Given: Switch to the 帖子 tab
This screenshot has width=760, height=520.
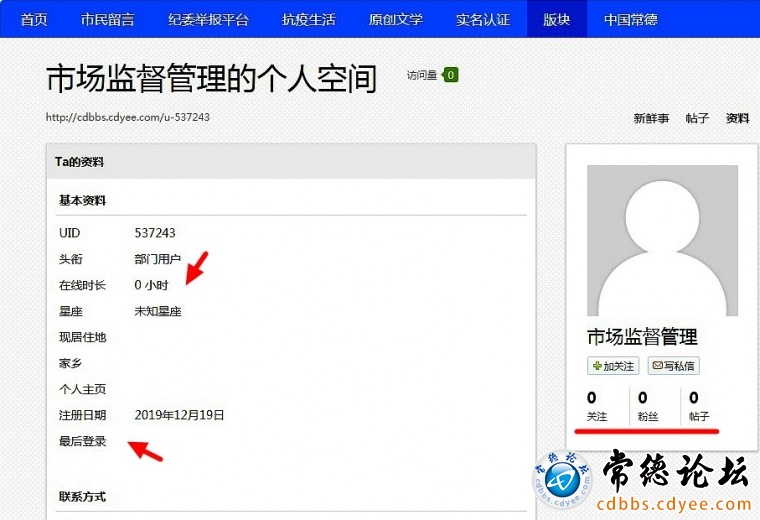Looking at the screenshot, I should [x=697, y=118].
